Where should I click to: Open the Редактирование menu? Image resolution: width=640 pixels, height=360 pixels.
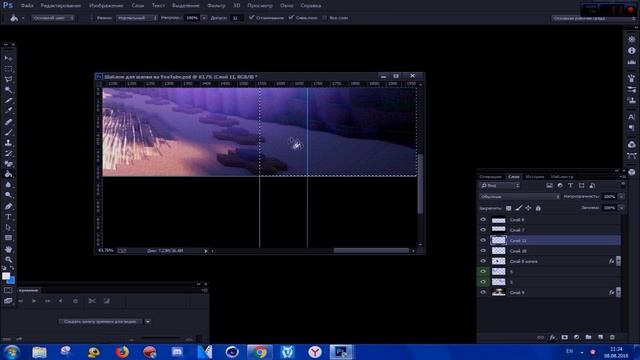61,6
